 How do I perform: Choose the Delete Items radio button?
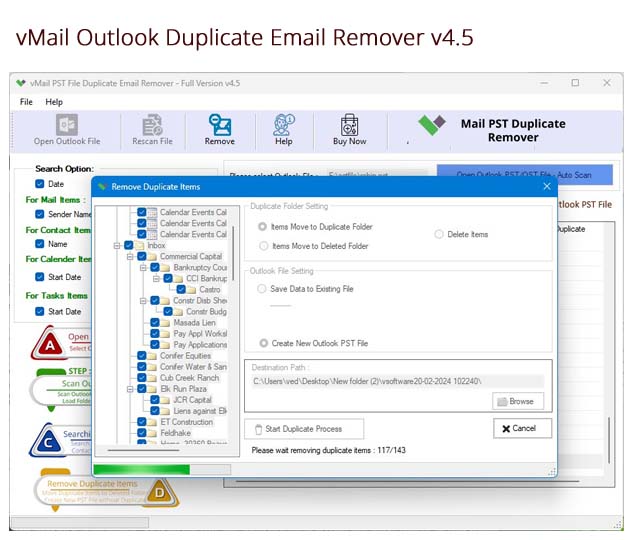coord(439,234)
